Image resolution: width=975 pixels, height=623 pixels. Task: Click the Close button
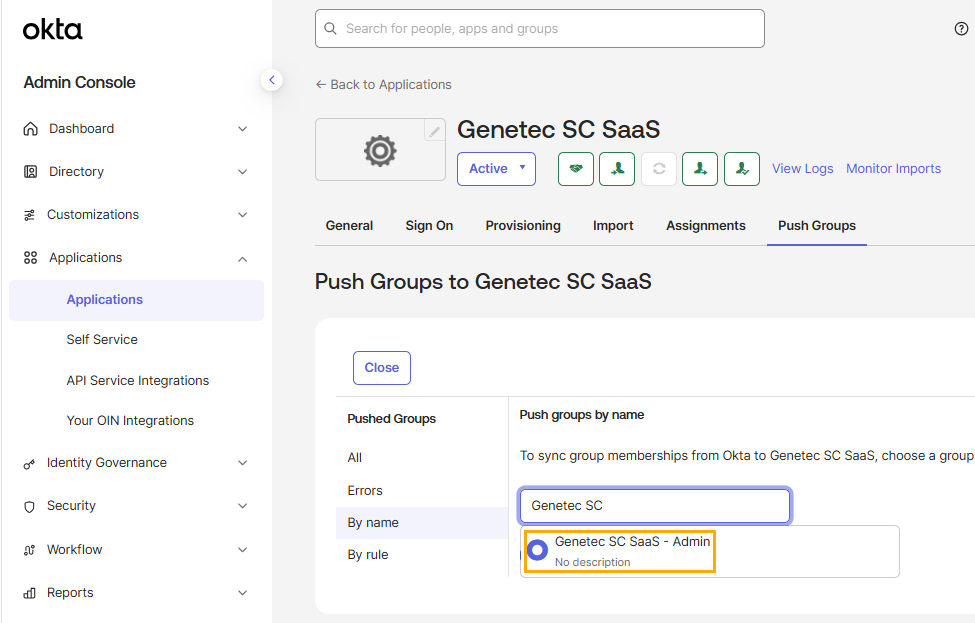tap(382, 367)
